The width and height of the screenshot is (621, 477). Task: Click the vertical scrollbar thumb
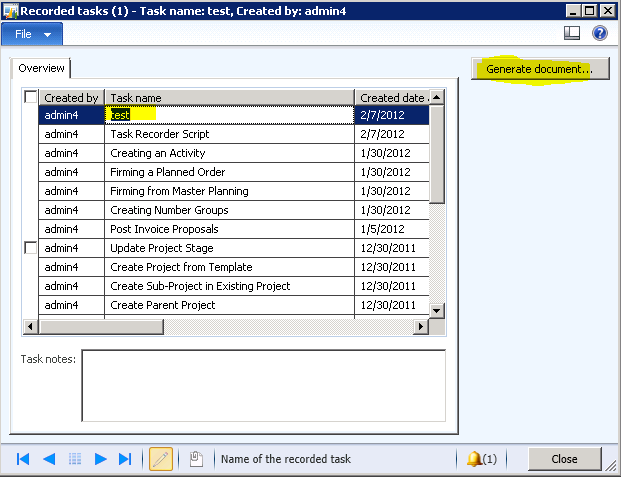click(437, 155)
